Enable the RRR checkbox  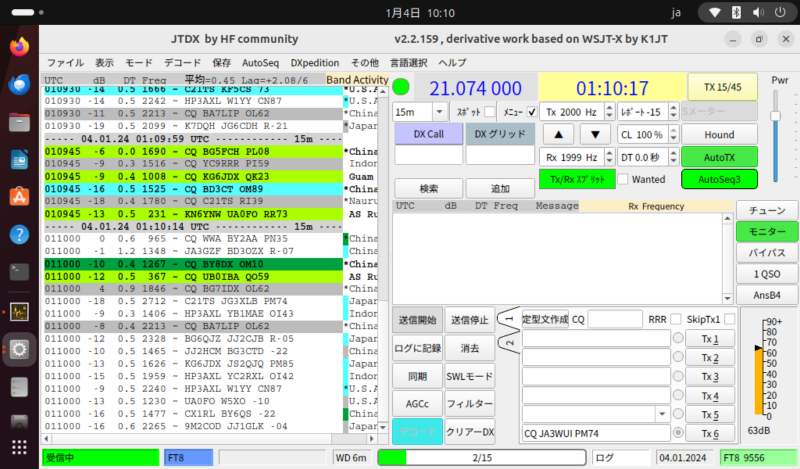click(676, 319)
